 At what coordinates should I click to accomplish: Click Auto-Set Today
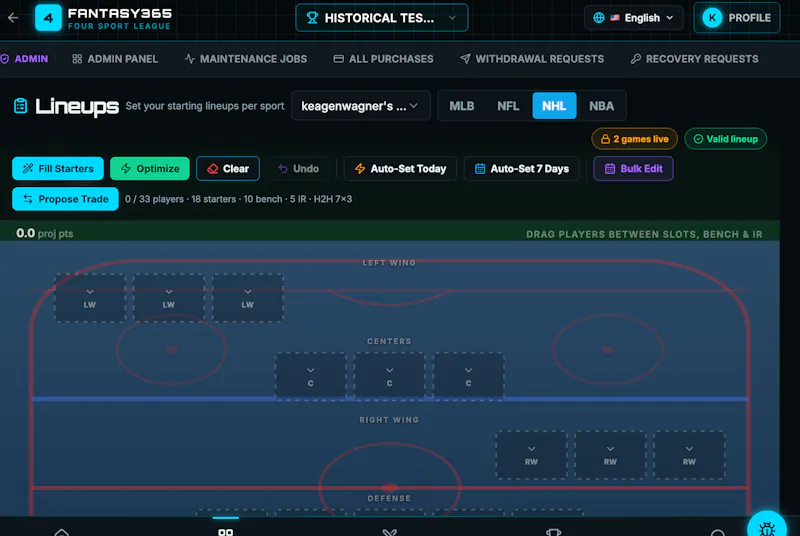coord(400,168)
